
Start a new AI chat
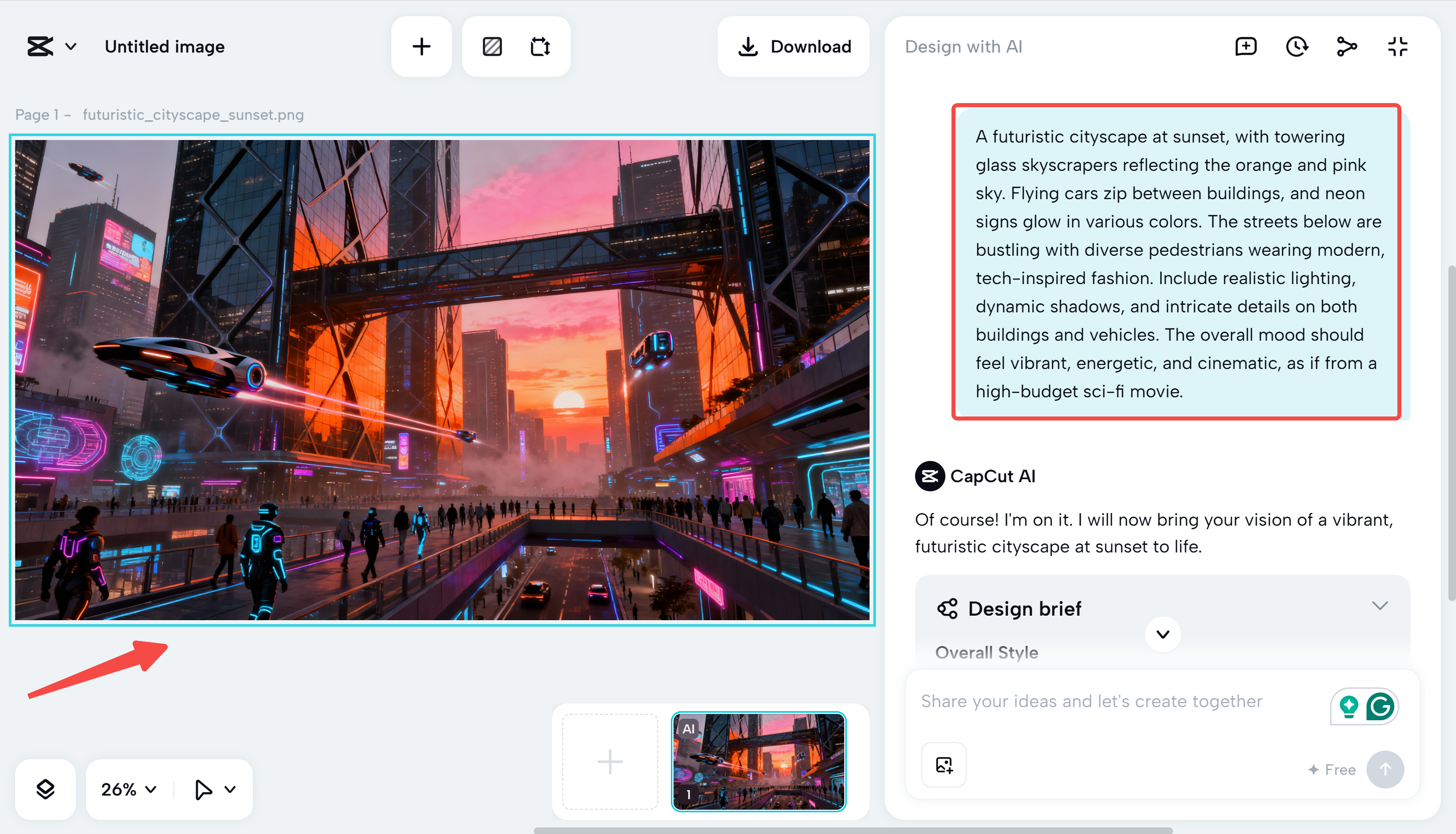point(1246,47)
